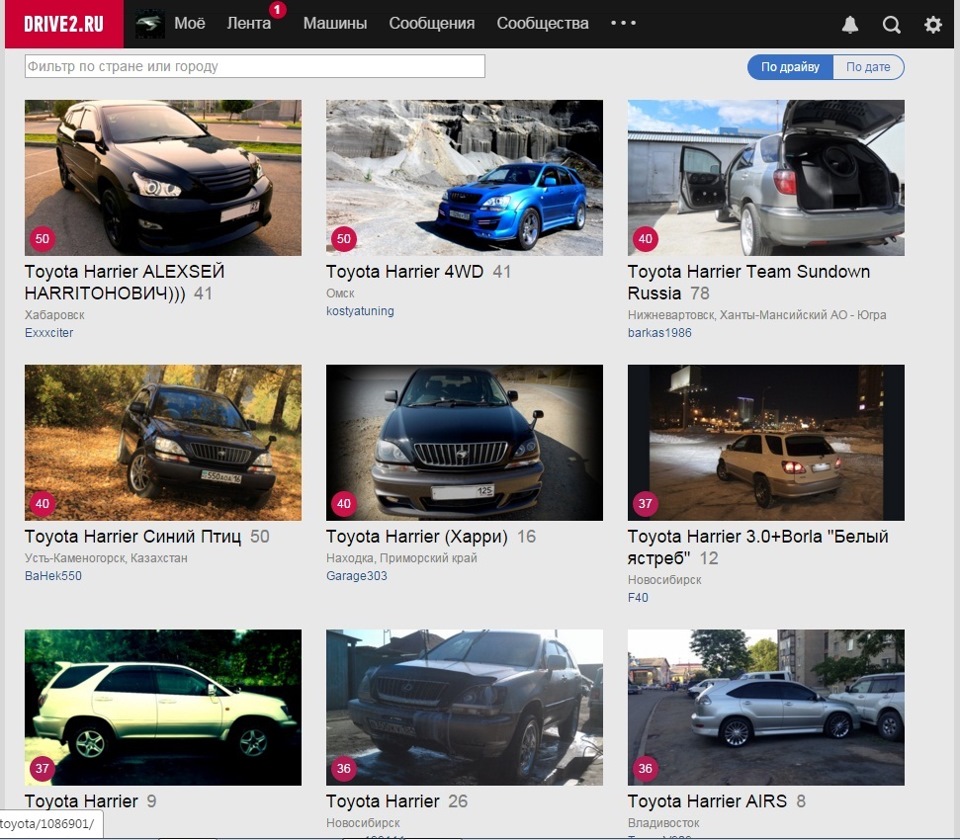Screen dimensions: 960x840
Task: Visit user barkas1986 profile
Action: (x=659, y=332)
